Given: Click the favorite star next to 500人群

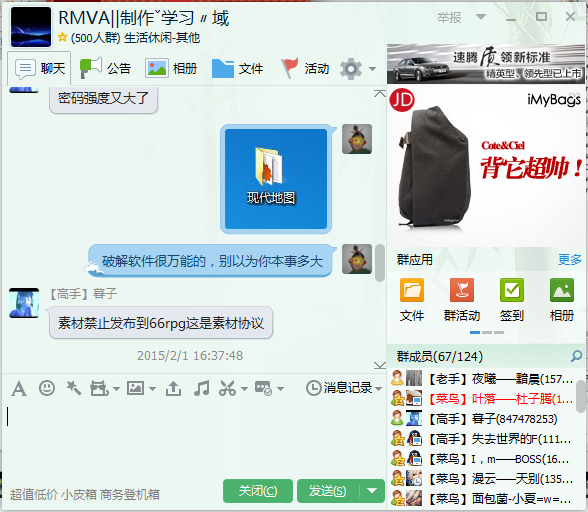Looking at the screenshot, I should coord(63,37).
